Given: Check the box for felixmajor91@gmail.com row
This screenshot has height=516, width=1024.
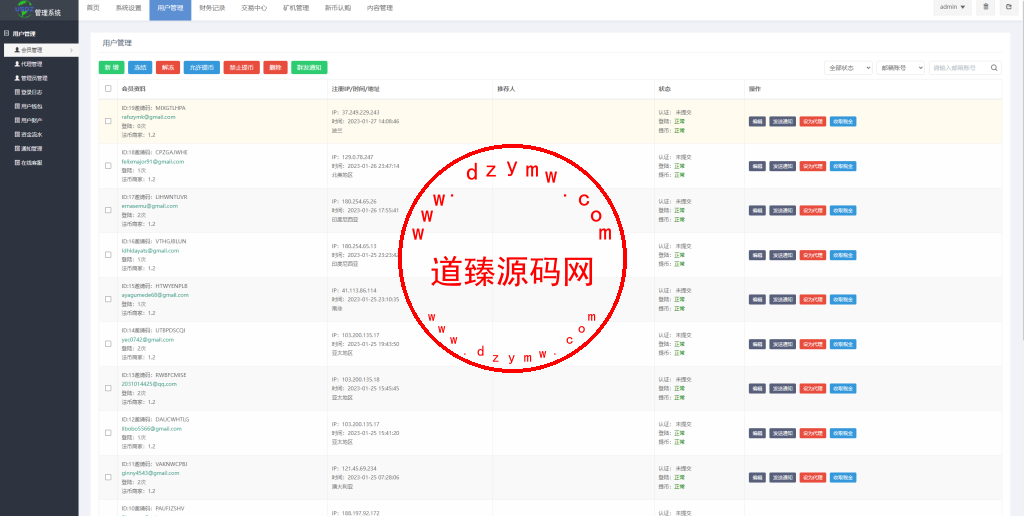Looking at the screenshot, I should (x=108, y=166).
